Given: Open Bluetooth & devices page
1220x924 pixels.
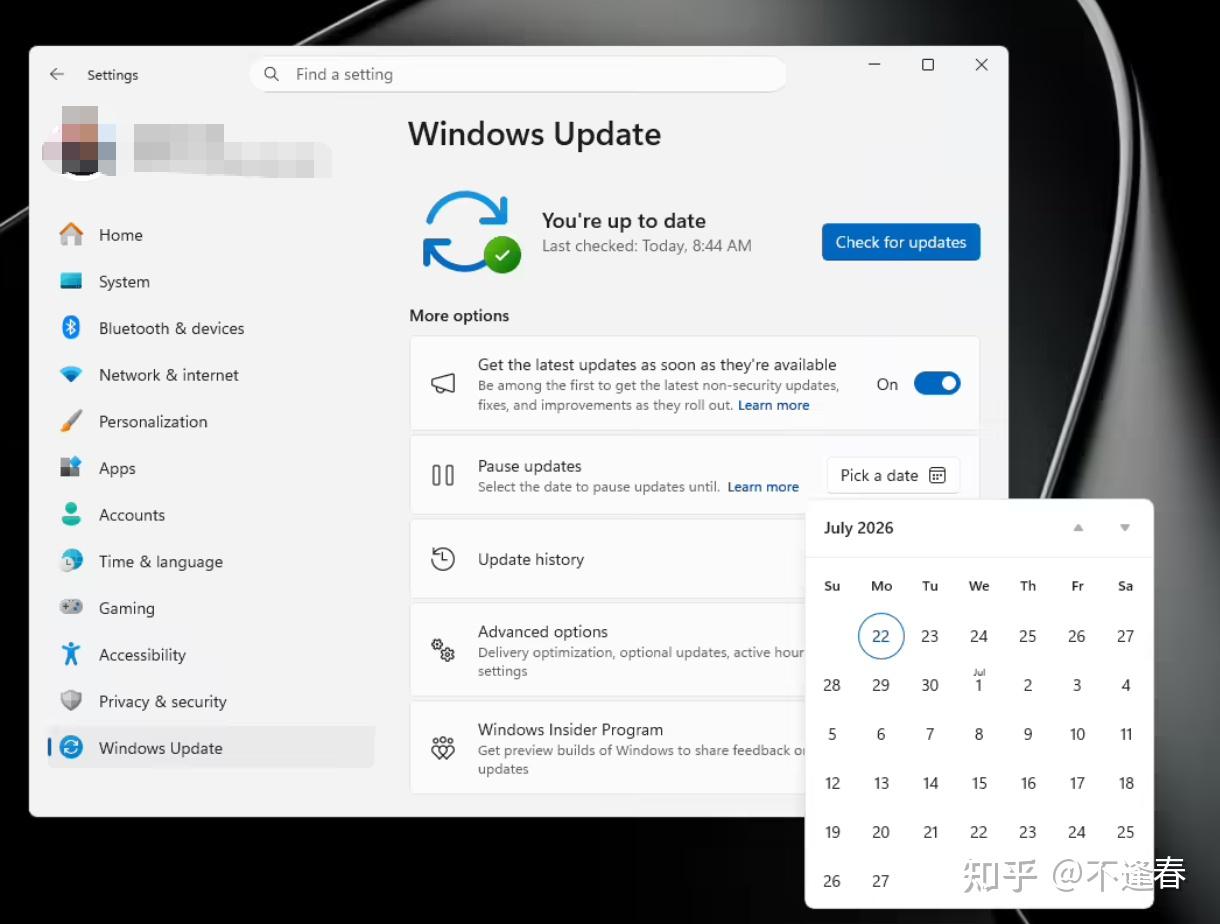Looking at the screenshot, I should [x=211, y=328].
